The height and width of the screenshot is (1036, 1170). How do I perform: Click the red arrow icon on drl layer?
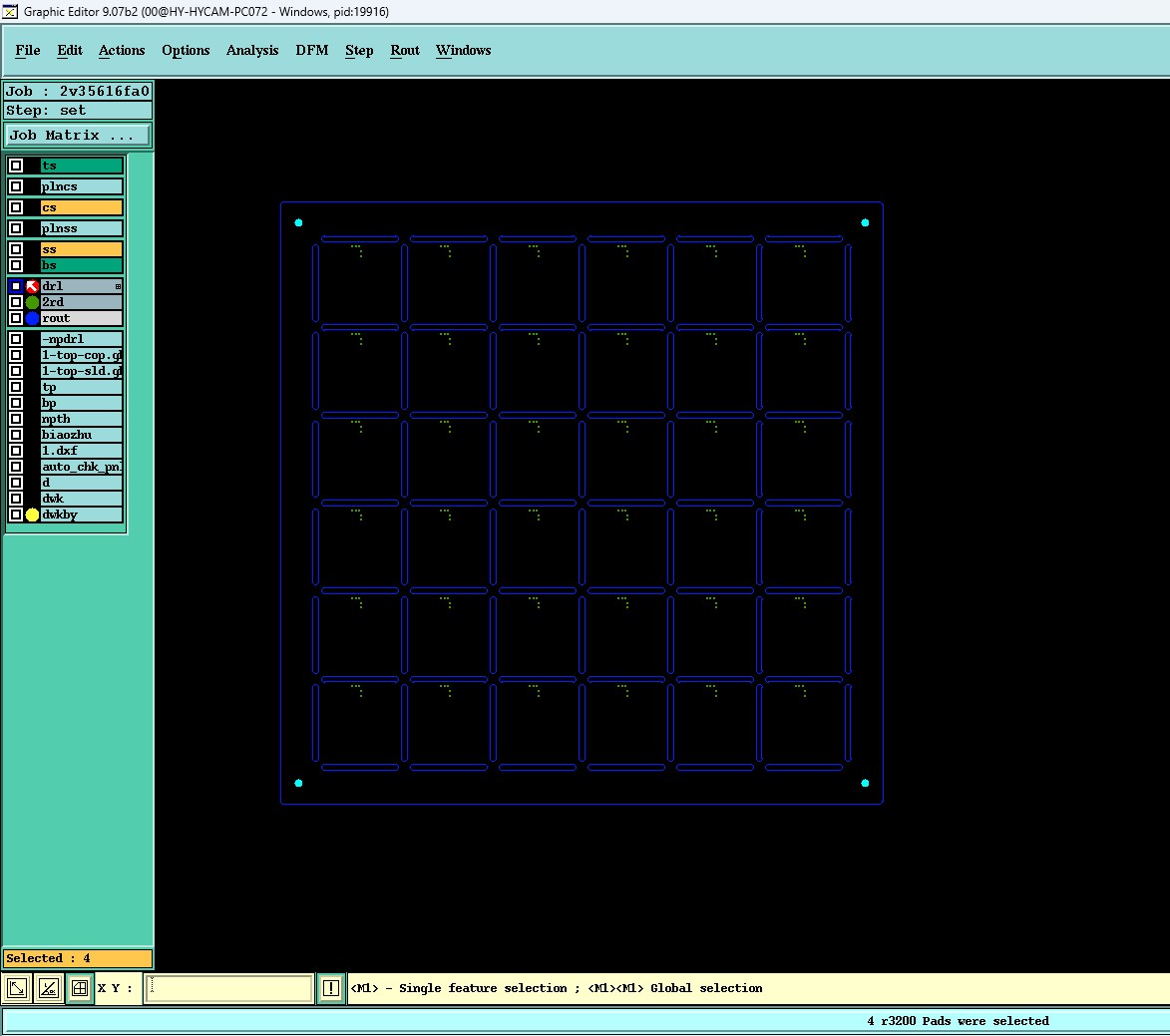click(32, 286)
